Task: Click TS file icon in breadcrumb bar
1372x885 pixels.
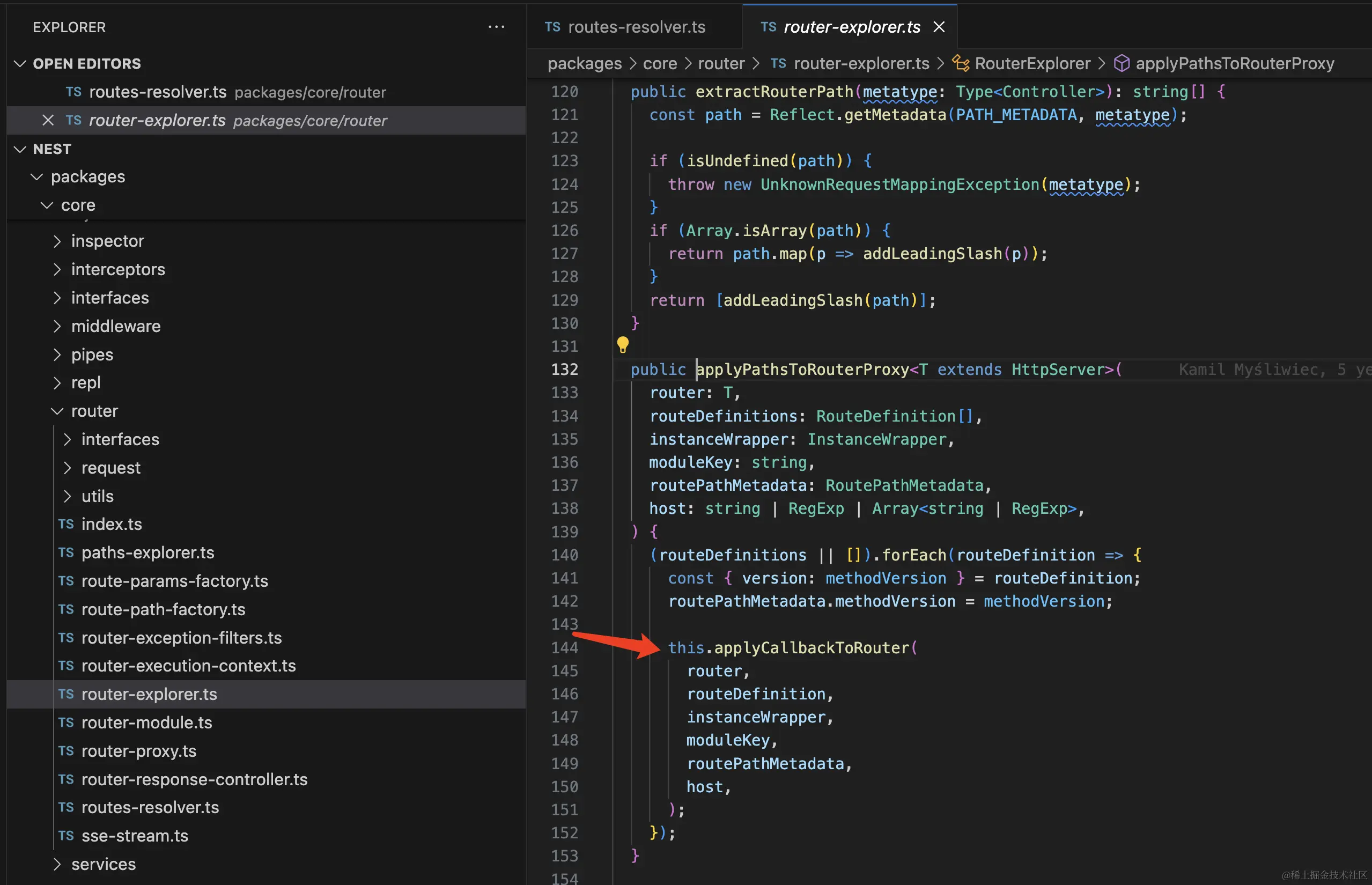Action: (x=778, y=63)
